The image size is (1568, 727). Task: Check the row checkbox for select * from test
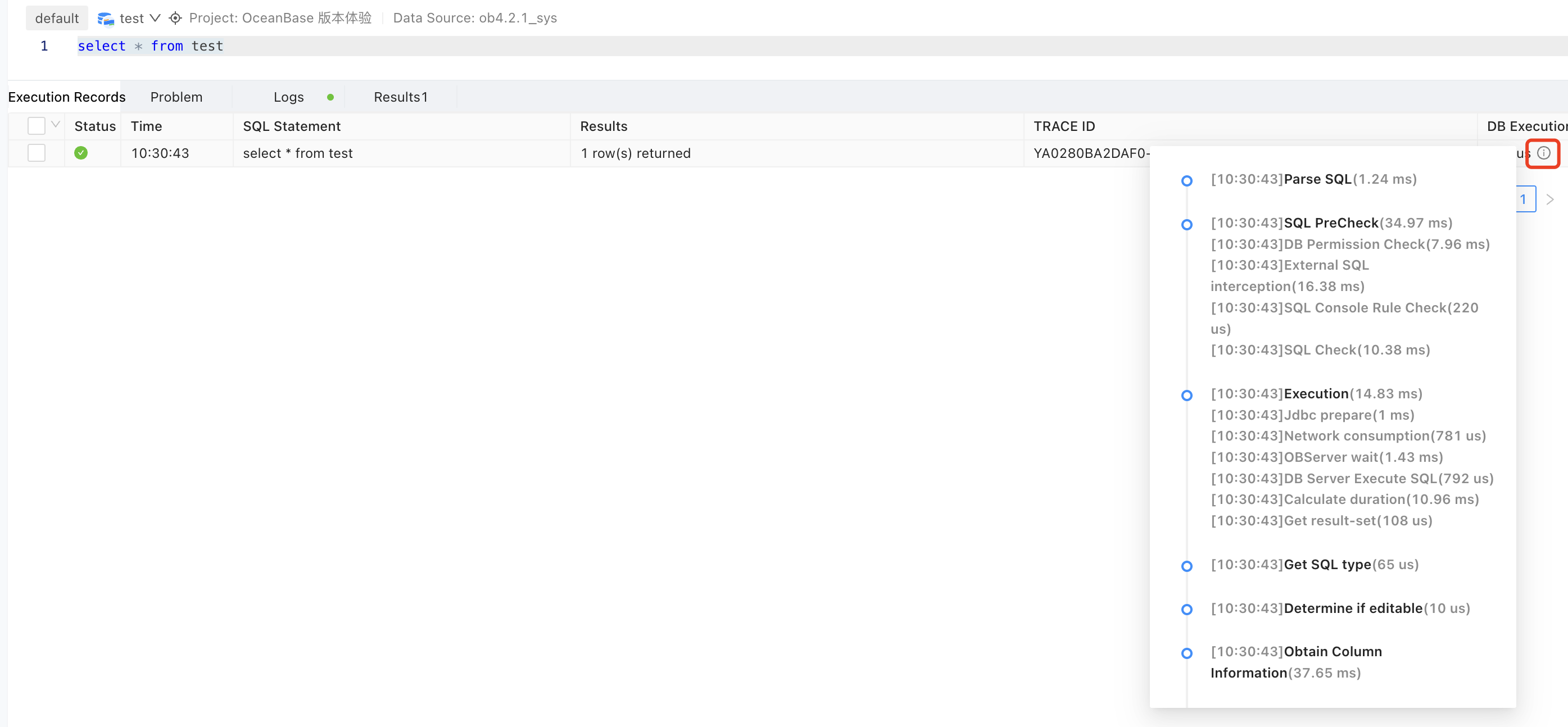click(36, 153)
